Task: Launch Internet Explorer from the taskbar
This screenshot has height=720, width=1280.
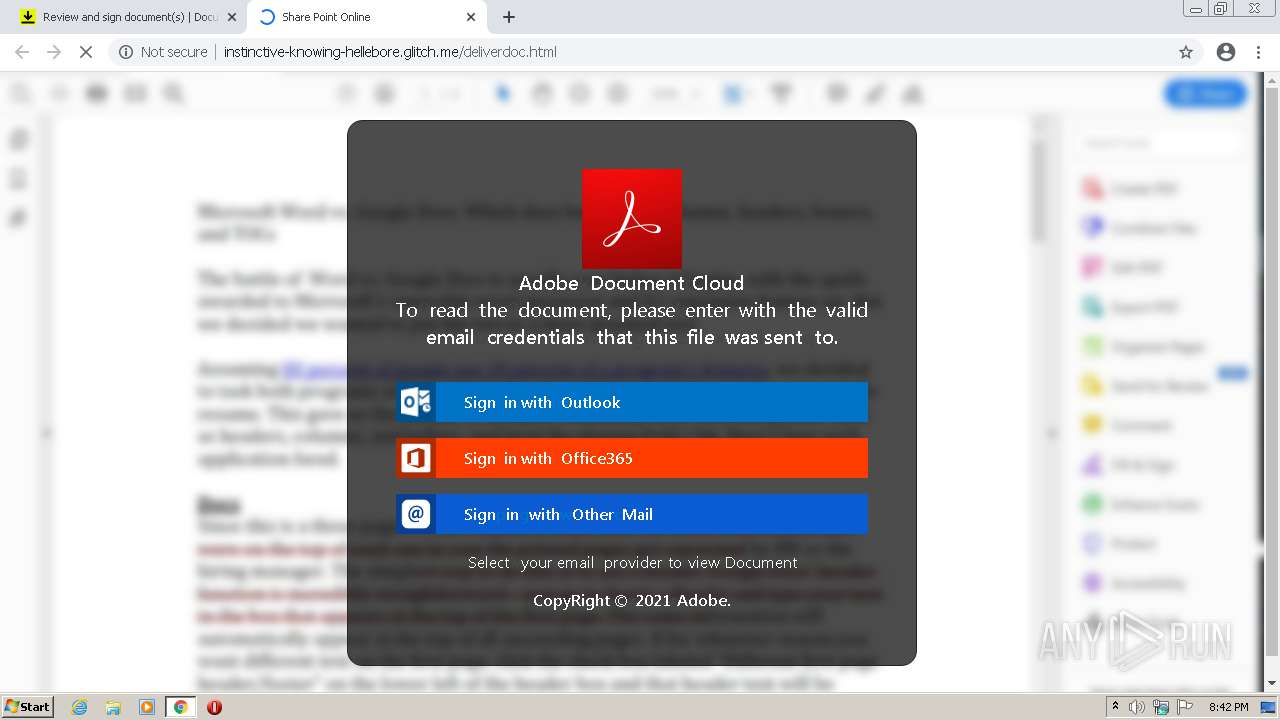Action: click(79, 707)
